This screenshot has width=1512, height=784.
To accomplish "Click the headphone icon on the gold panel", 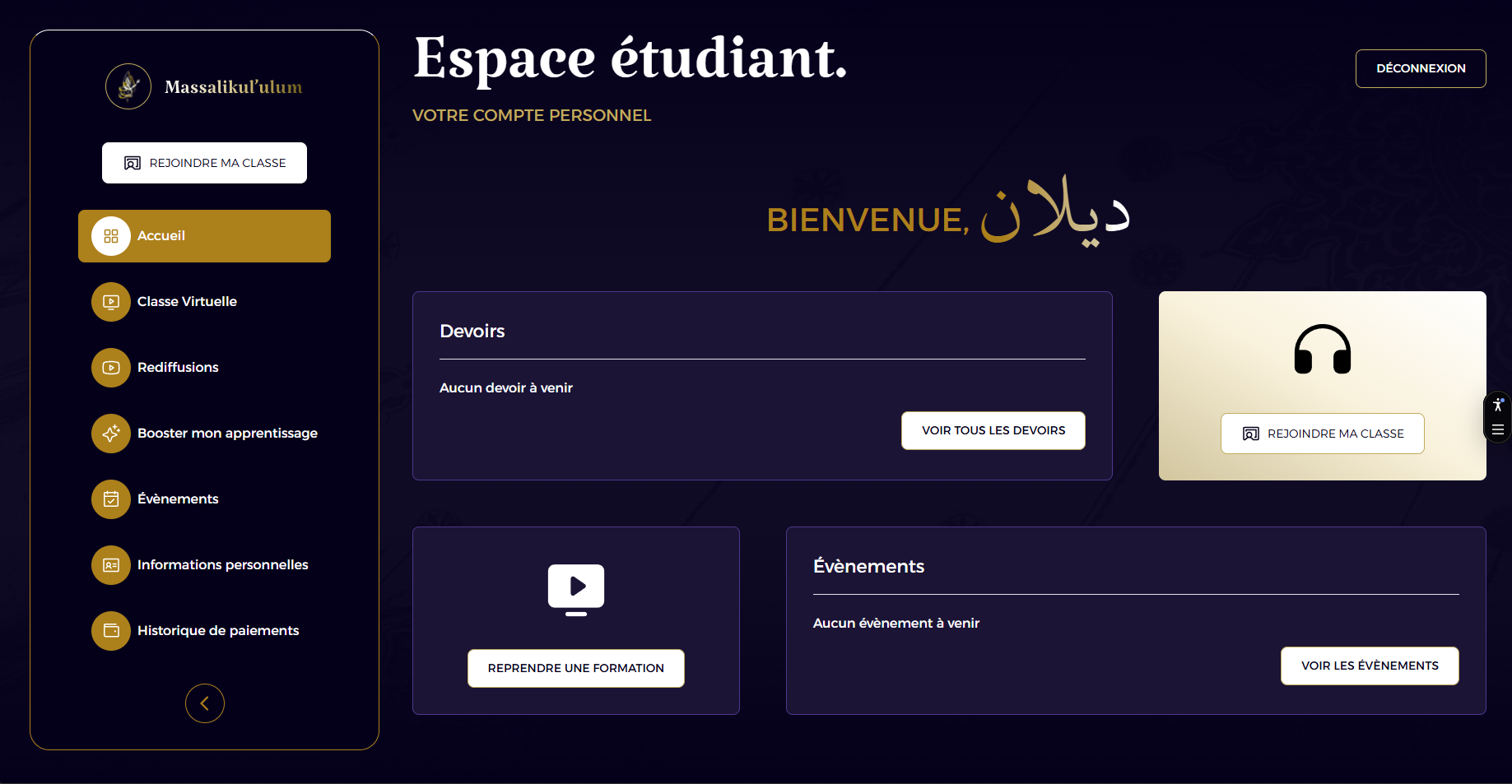I will pos(1322,350).
